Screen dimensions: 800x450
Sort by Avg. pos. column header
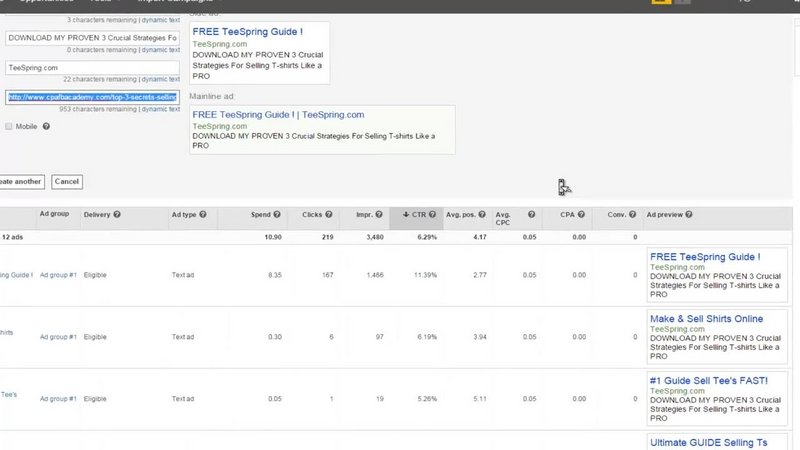[x=461, y=214]
